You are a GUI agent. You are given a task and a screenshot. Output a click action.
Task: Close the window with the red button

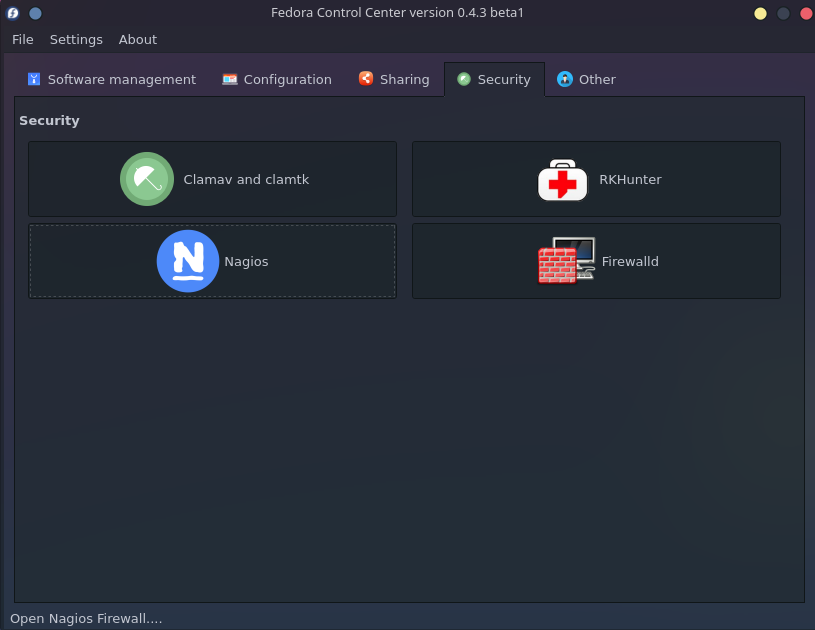coord(806,14)
